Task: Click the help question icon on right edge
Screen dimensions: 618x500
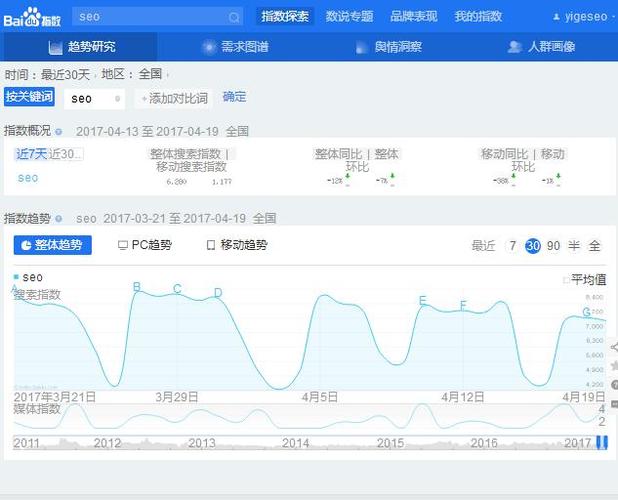Action: click(x=614, y=385)
